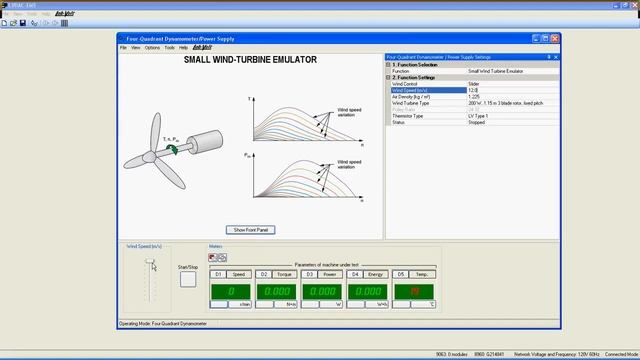640x360 pixels.
Task: Open the Function value dropdown
Action: pos(513,71)
